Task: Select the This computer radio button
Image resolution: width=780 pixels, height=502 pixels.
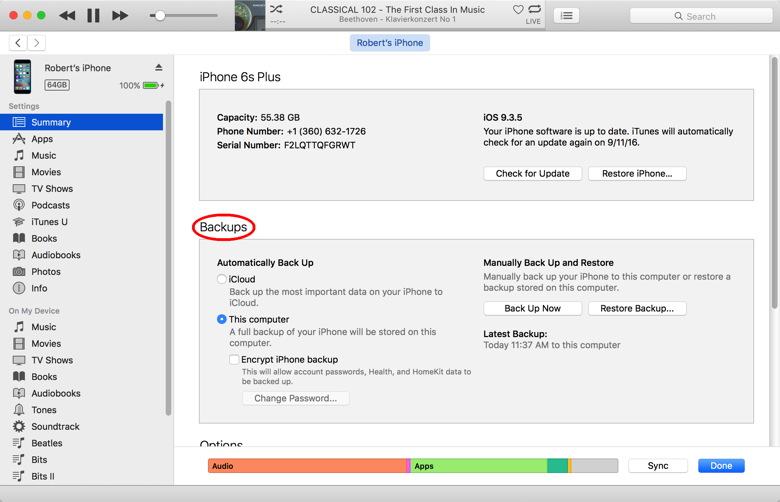Action: tap(222, 319)
